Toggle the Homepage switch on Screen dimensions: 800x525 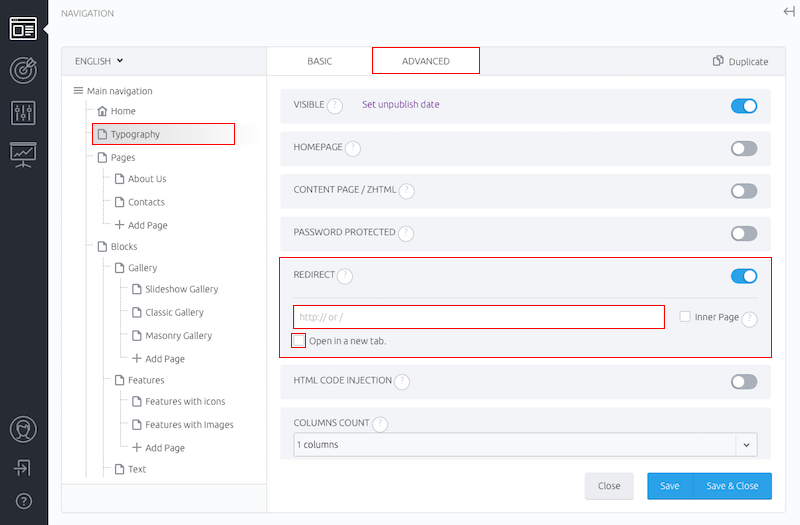point(744,148)
